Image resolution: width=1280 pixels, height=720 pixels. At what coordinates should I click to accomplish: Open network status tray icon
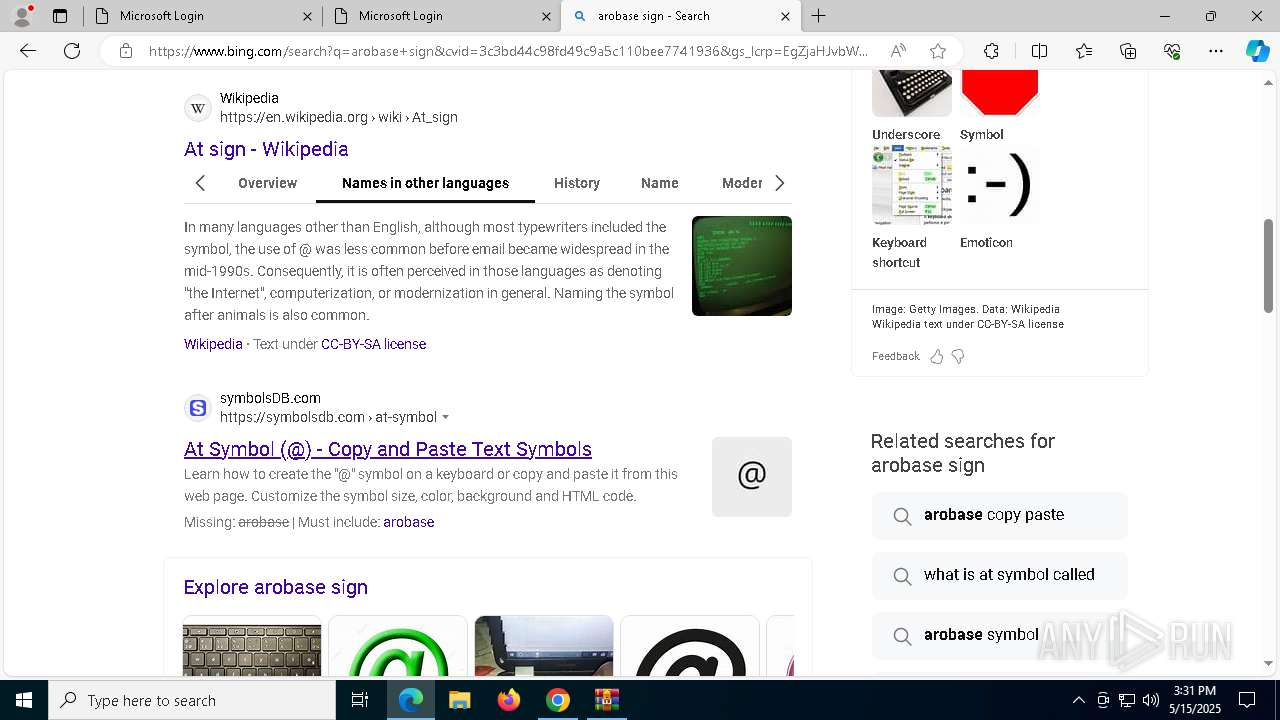[1127, 700]
